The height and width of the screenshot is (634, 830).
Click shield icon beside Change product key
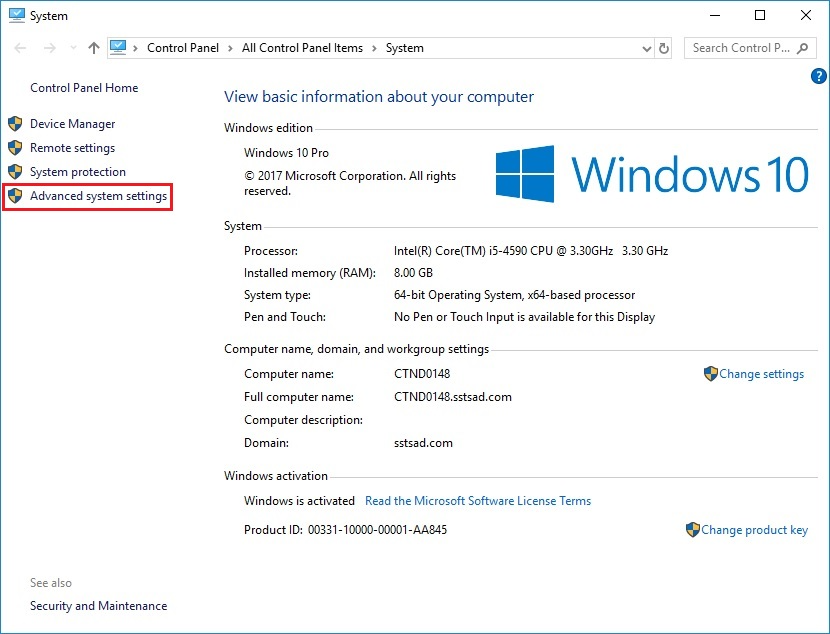[692, 530]
